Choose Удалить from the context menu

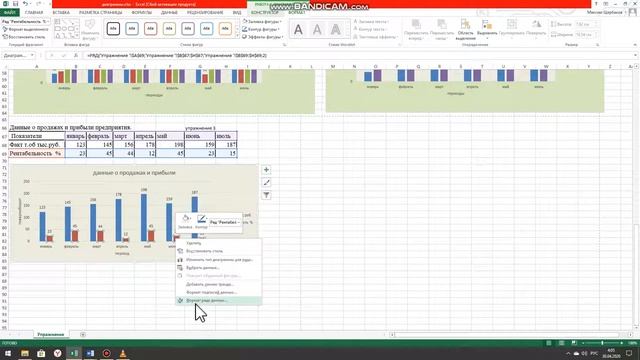(x=219, y=243)
